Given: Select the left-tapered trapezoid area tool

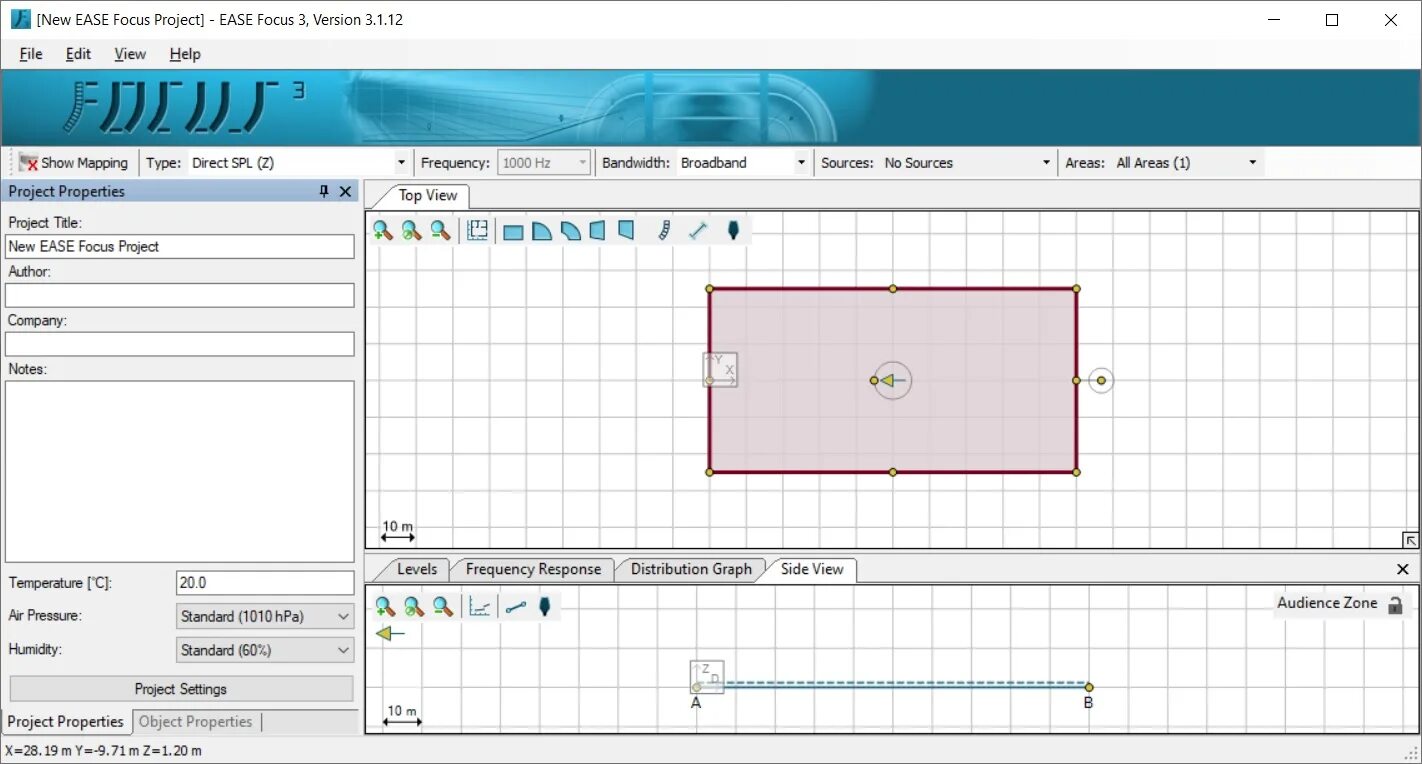Looking at the screenshot, I should pyautogui.click(x=626, y=232).
